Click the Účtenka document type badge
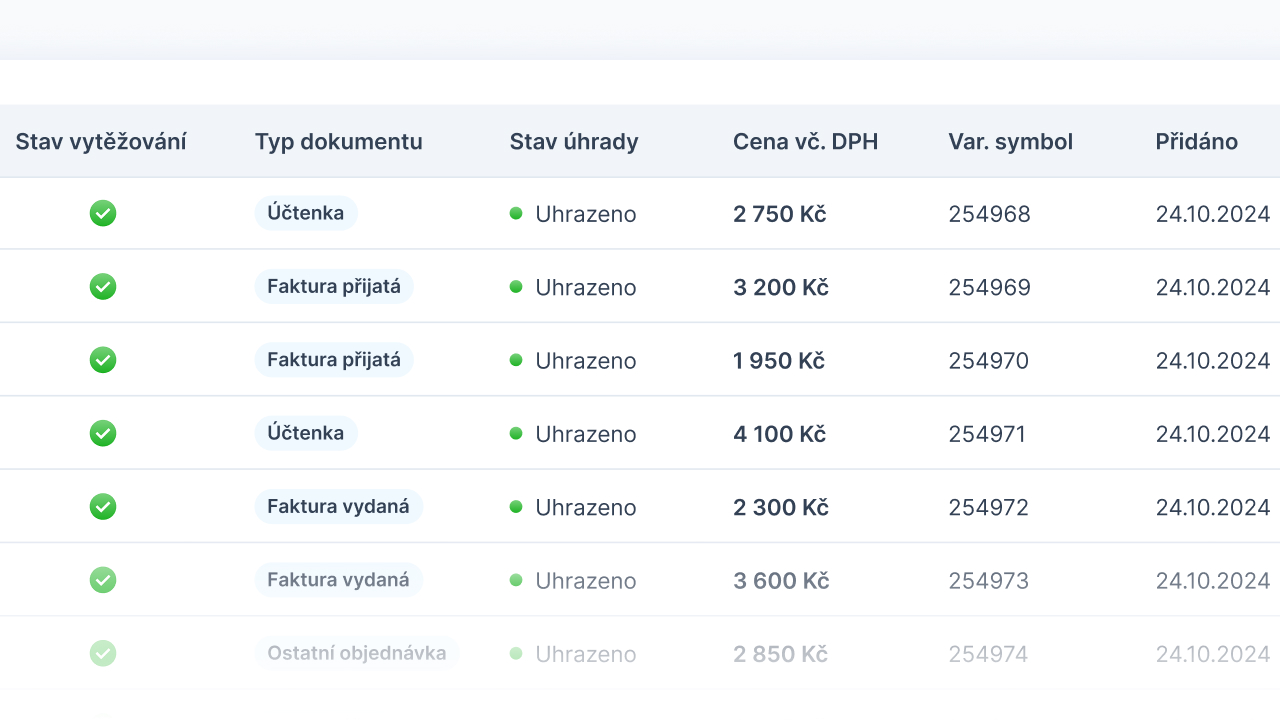The image size is (1280, 720). point(306,212)
